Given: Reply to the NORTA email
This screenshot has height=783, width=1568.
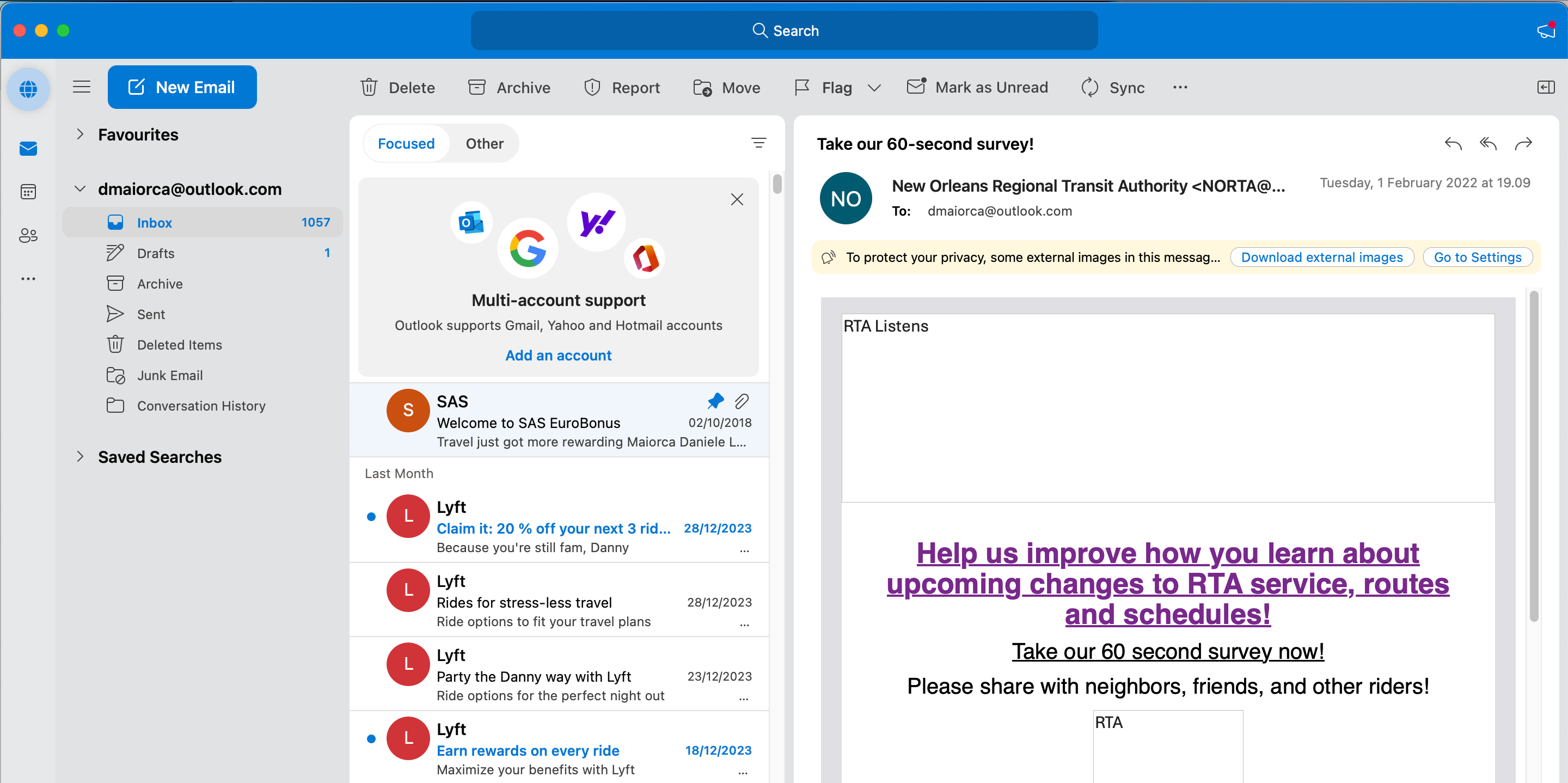Looking at the screenshot, I should click(1453, 144).
